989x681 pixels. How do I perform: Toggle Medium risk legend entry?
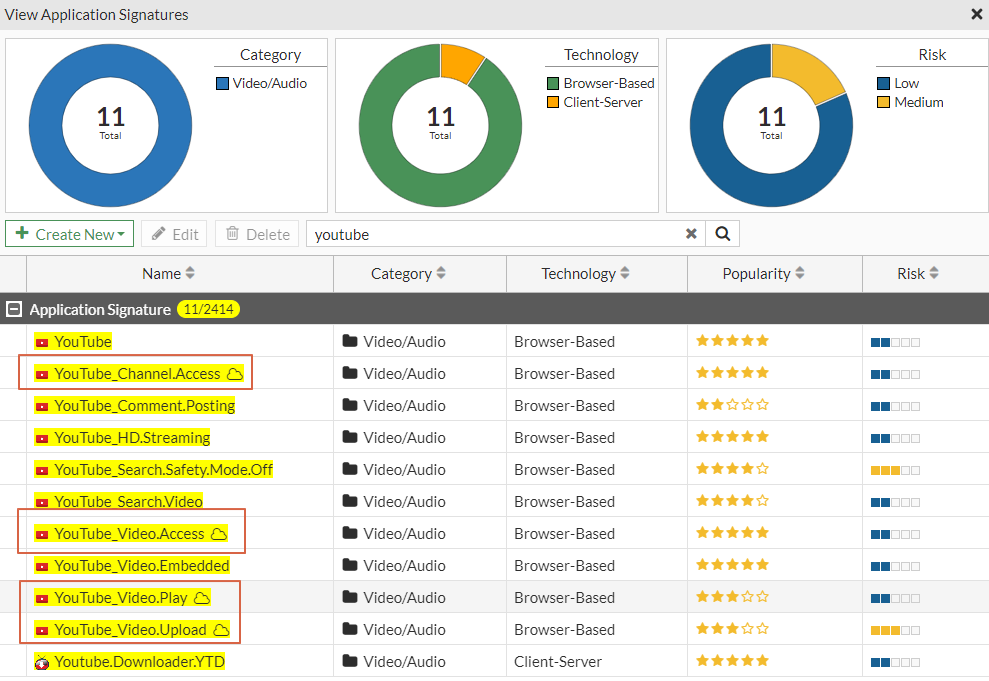[910, 102]
